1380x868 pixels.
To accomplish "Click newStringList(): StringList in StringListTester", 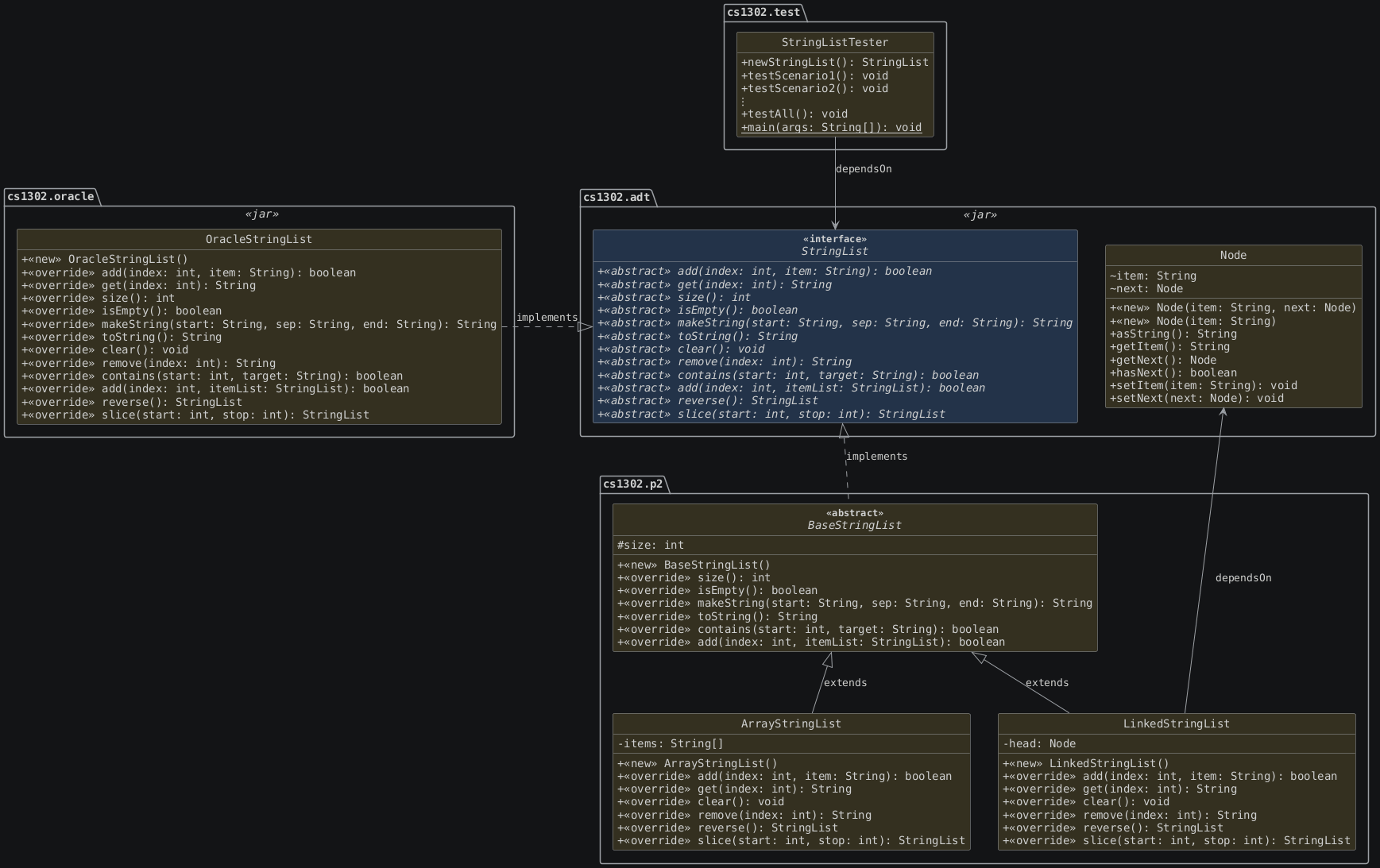I will [835, 62].
